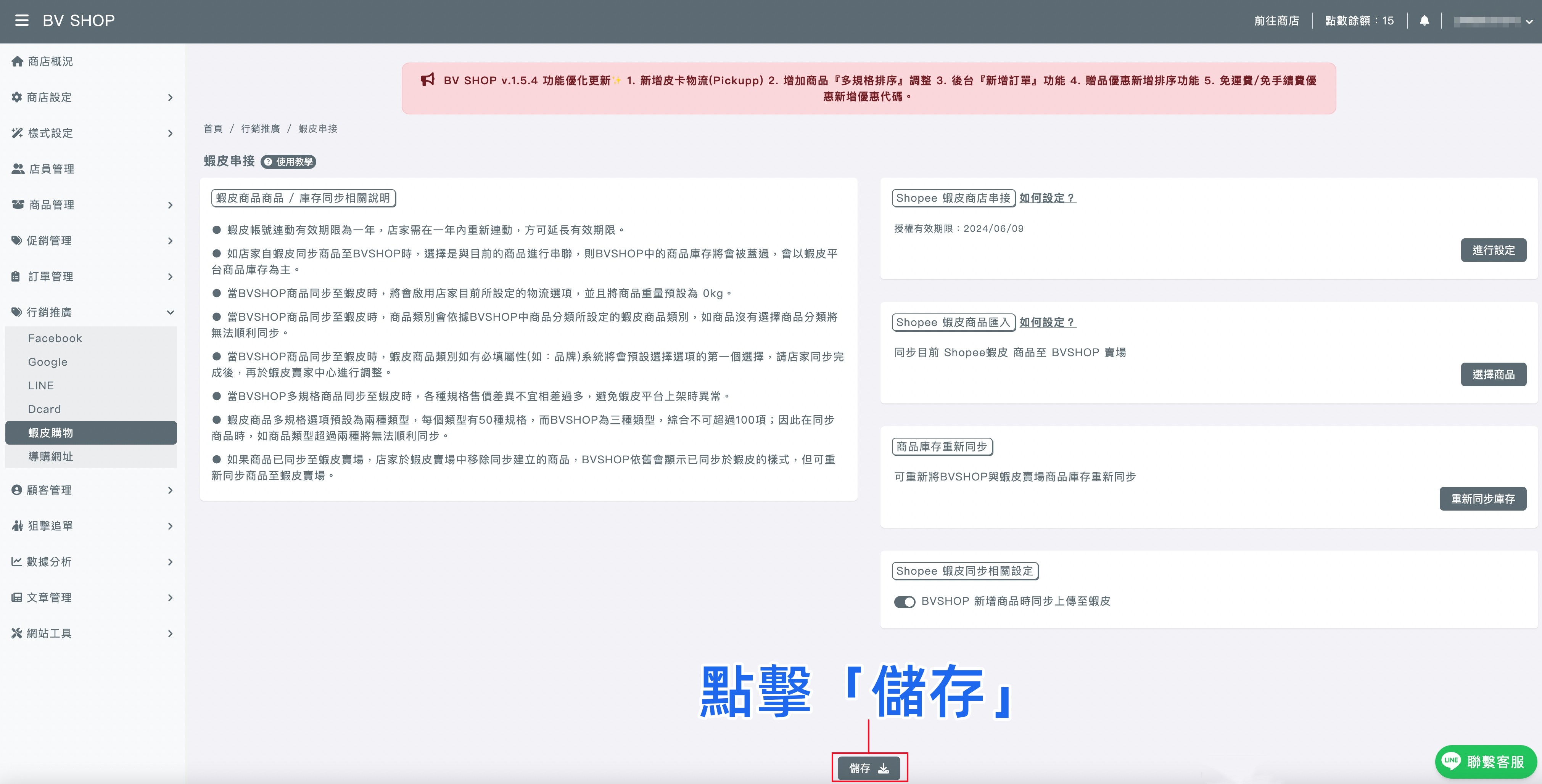
Task: Click the 狙擊追單 icon
Action: [x=18, y=525]
